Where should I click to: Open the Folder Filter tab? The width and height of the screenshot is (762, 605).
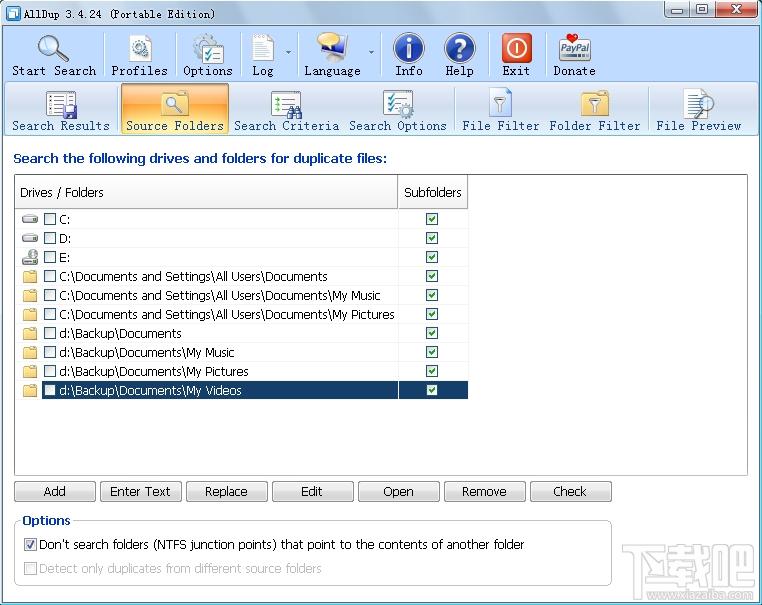595,109
